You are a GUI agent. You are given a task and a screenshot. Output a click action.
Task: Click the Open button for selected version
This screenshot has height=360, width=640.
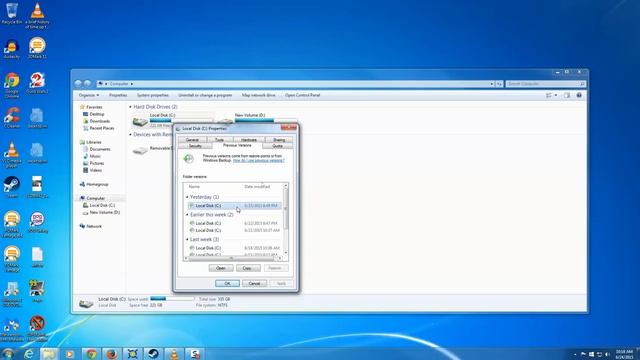pos(221,268)
